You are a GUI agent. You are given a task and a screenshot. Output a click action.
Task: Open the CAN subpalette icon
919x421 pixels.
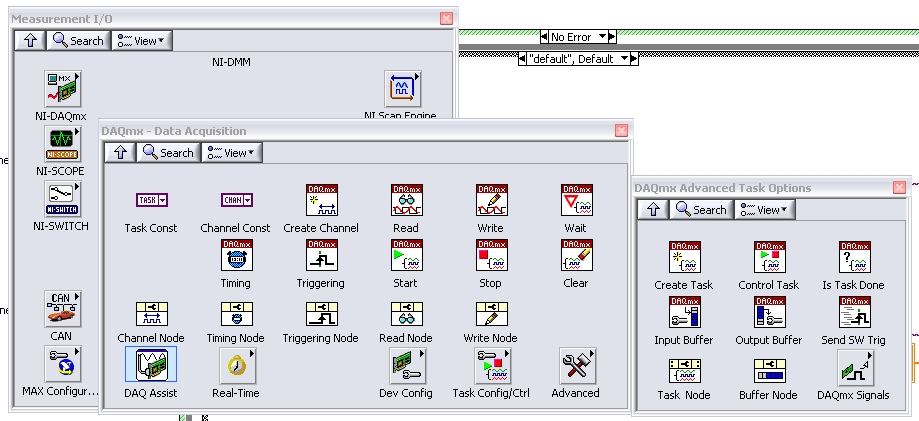point(62,309)
